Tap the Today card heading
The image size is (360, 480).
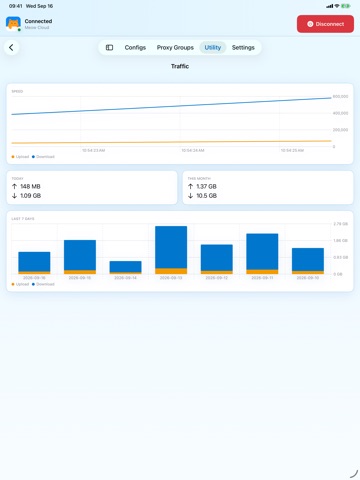17,179
